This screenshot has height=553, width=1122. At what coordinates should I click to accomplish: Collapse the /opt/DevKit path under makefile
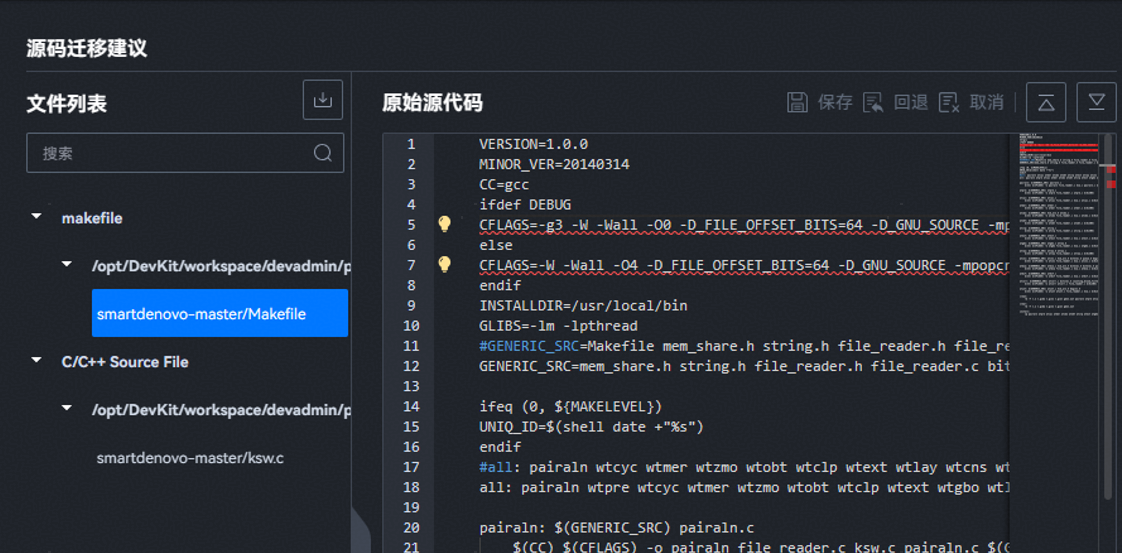click(67, 265)
